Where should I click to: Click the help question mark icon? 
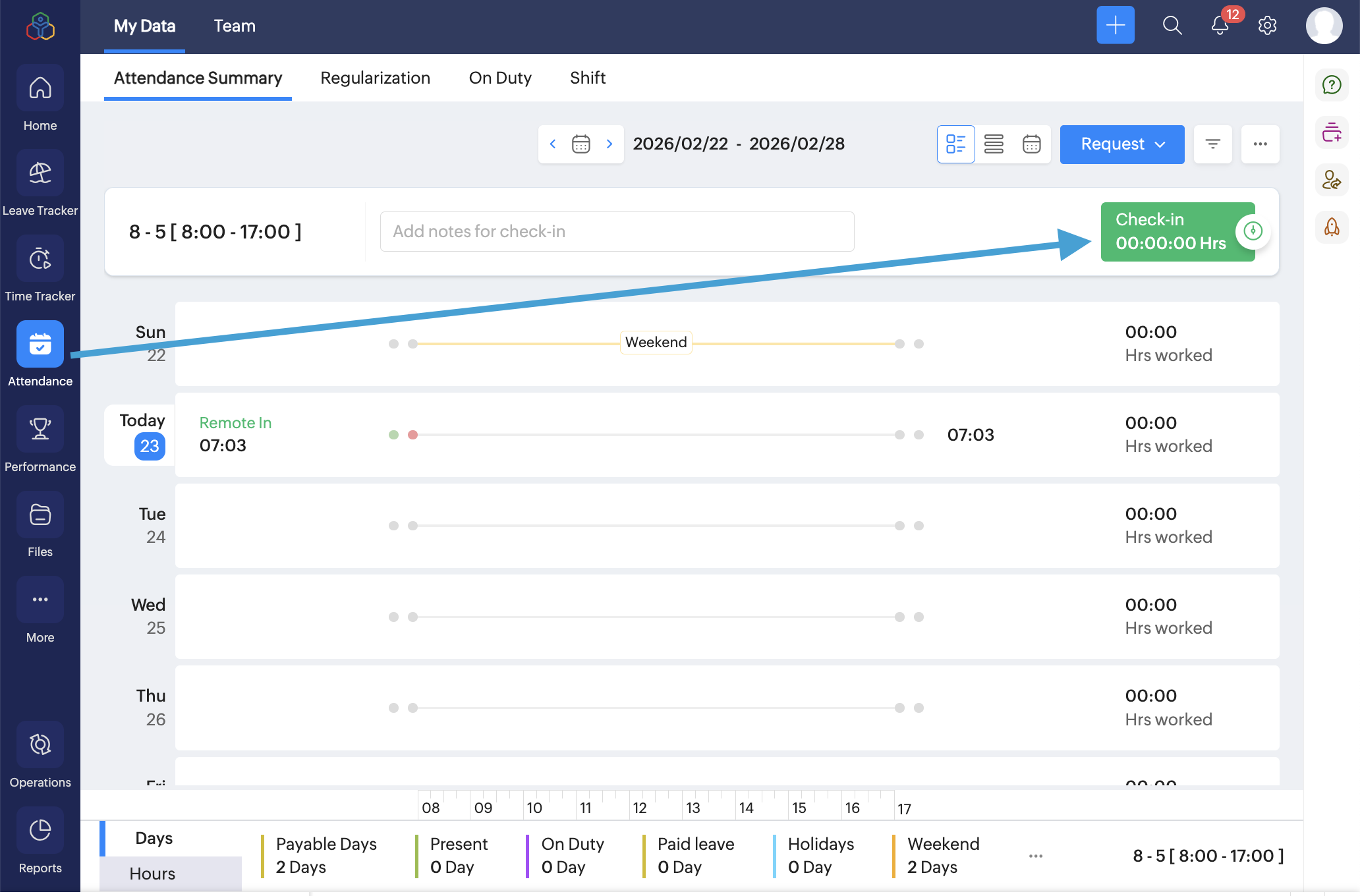[x=1332, y=85]
